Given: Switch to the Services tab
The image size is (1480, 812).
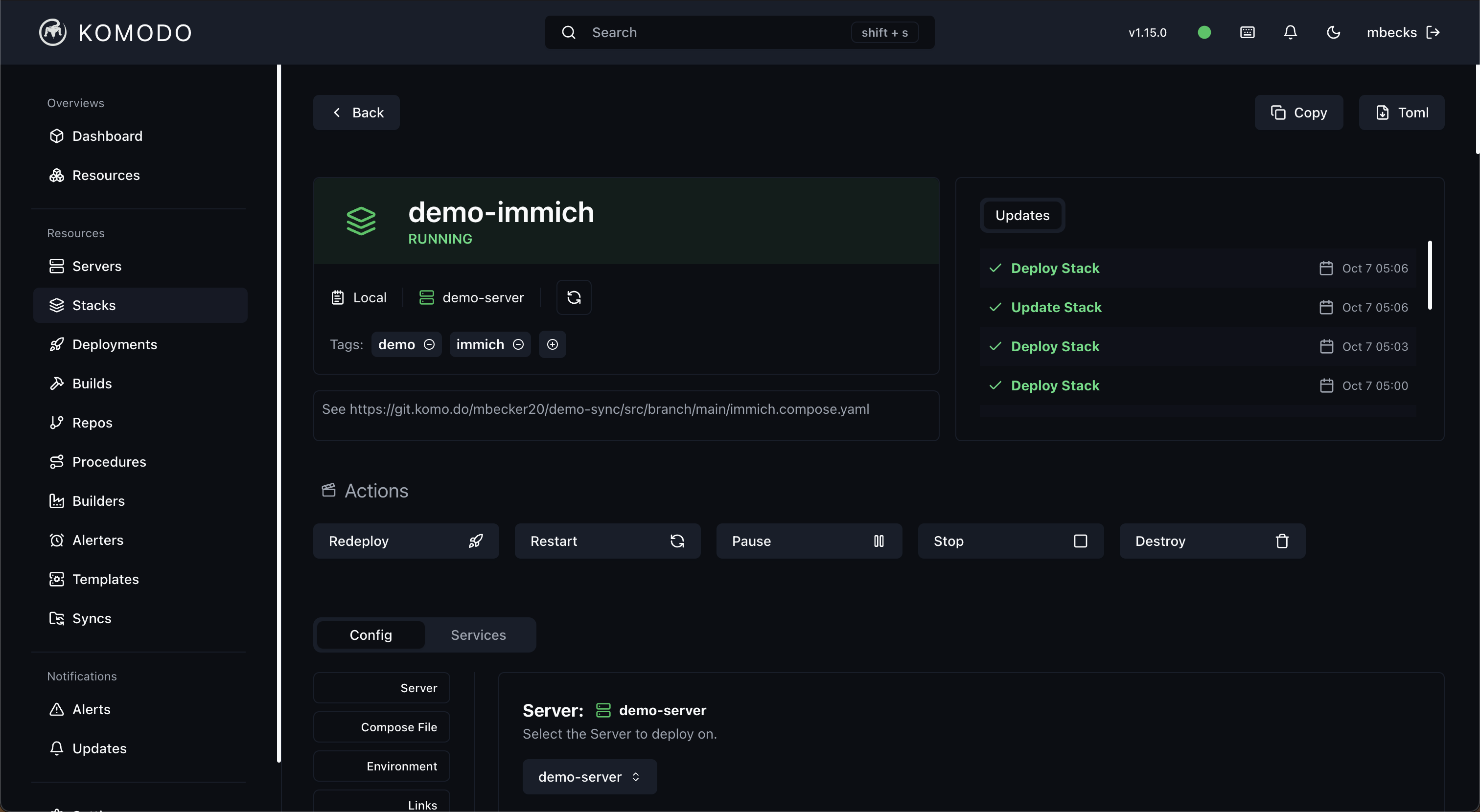Looking at the screenshot, I should point(478,634).
